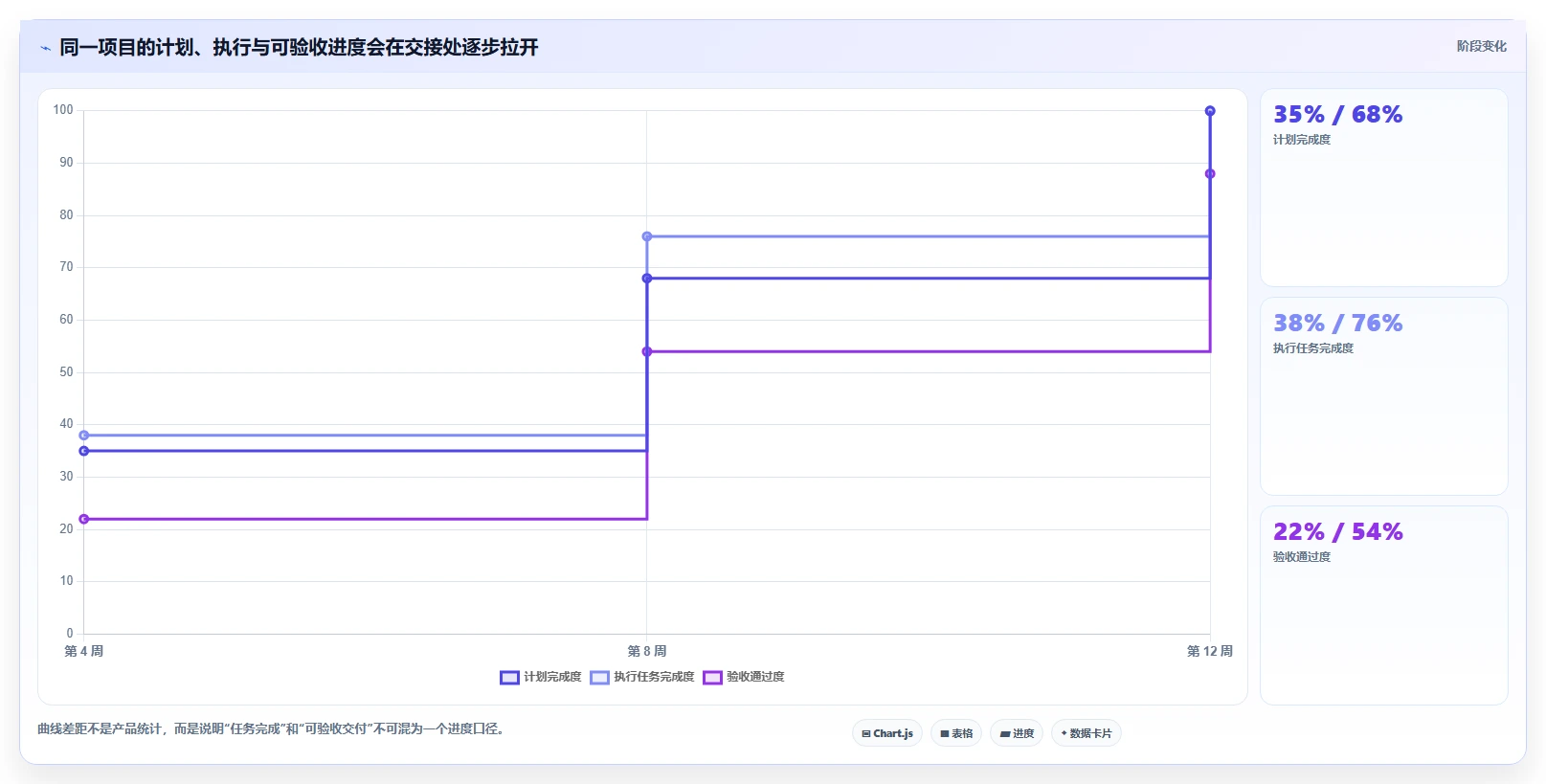The width and height of the screenshot is (1546, 784).
Task: Click the 进度 chip
Action: 1017,733
